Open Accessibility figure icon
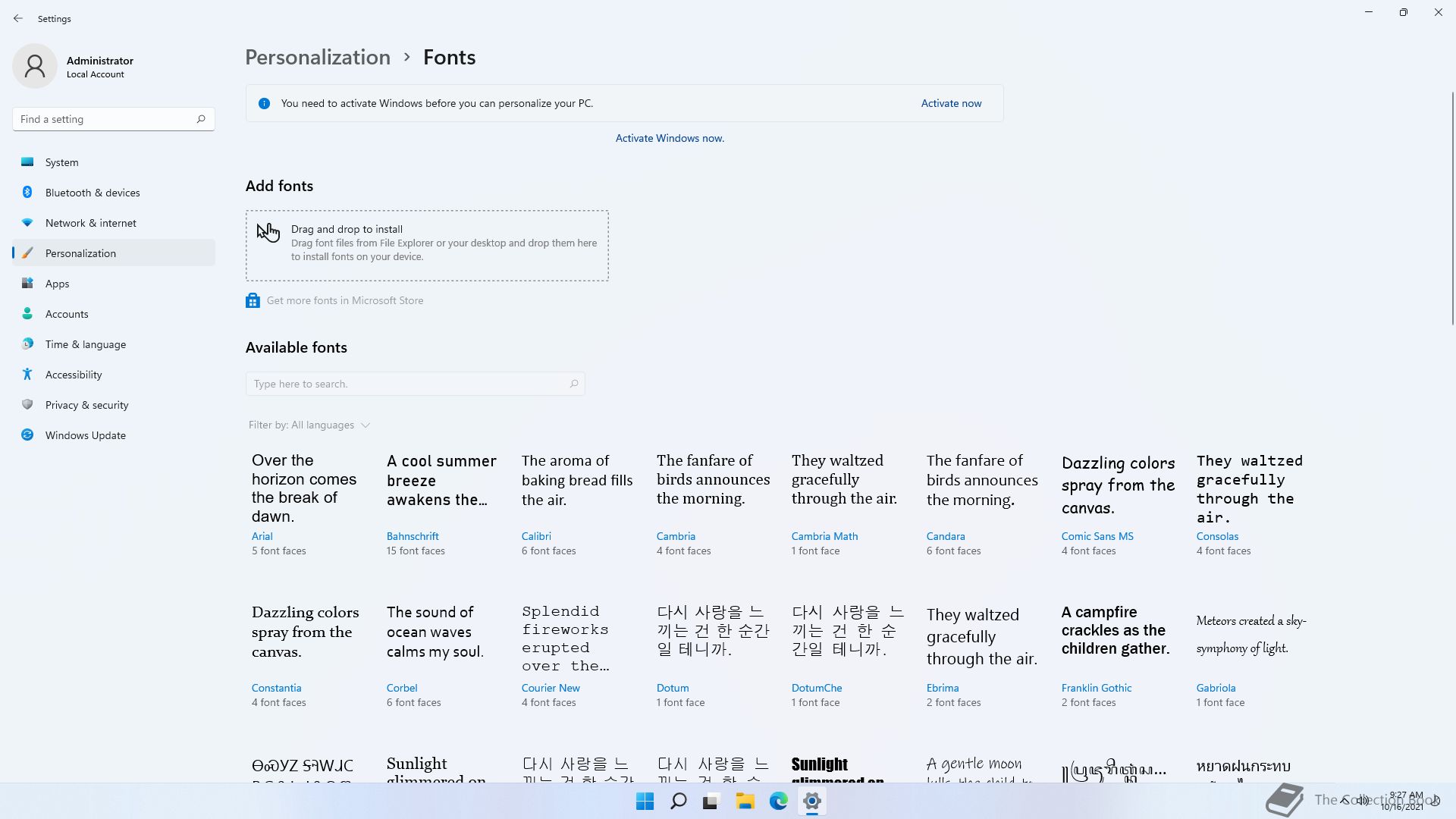Image resolution: width=1456 pixels, height=819 pixels. 27,374
